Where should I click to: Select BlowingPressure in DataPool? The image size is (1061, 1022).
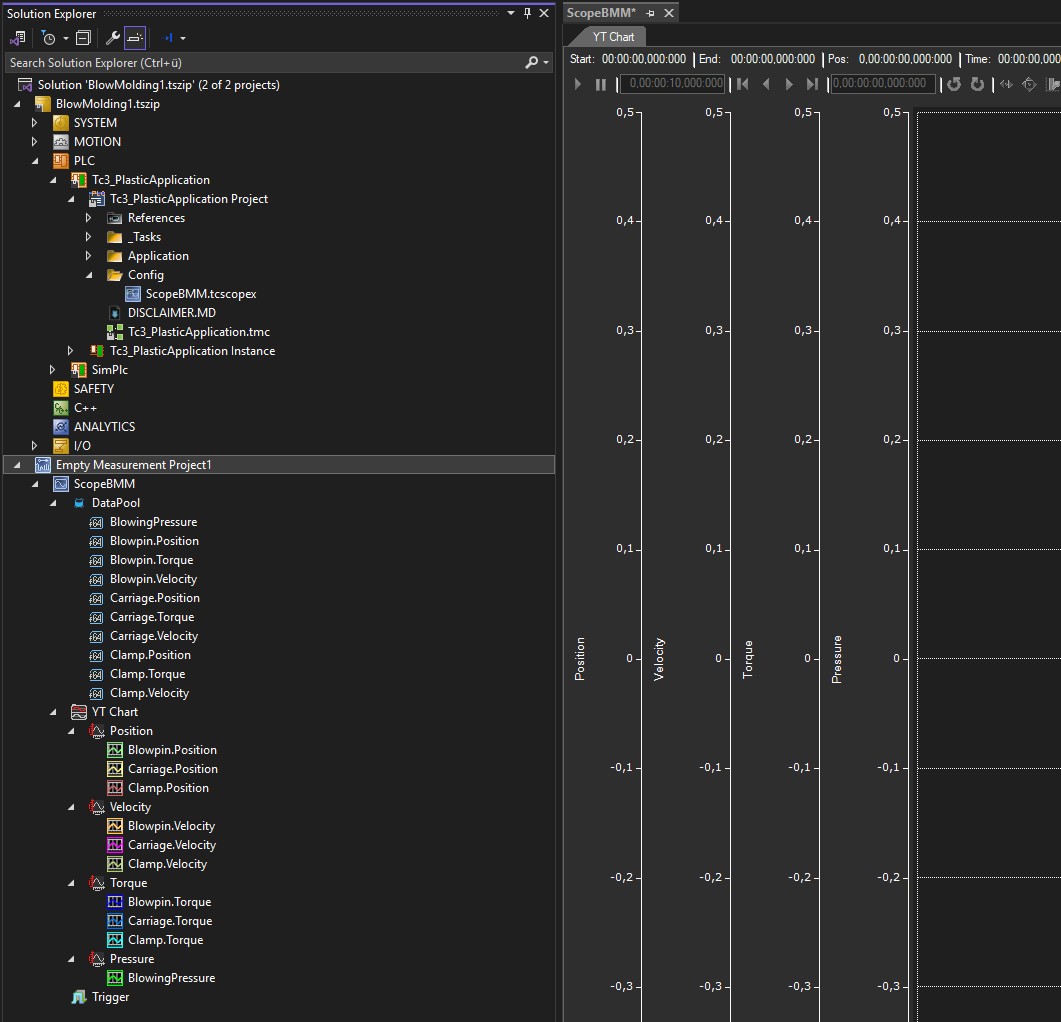click(x=154, y=522)
